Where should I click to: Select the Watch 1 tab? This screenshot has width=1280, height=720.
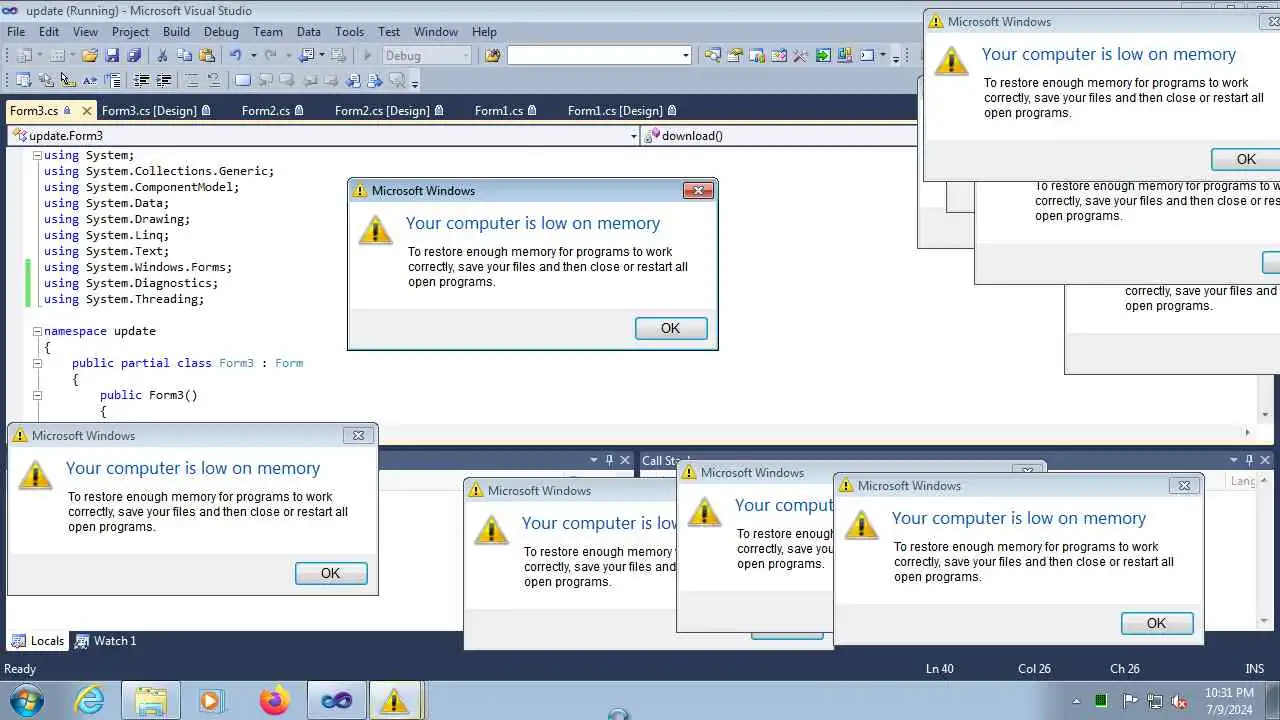pos(105,641)
